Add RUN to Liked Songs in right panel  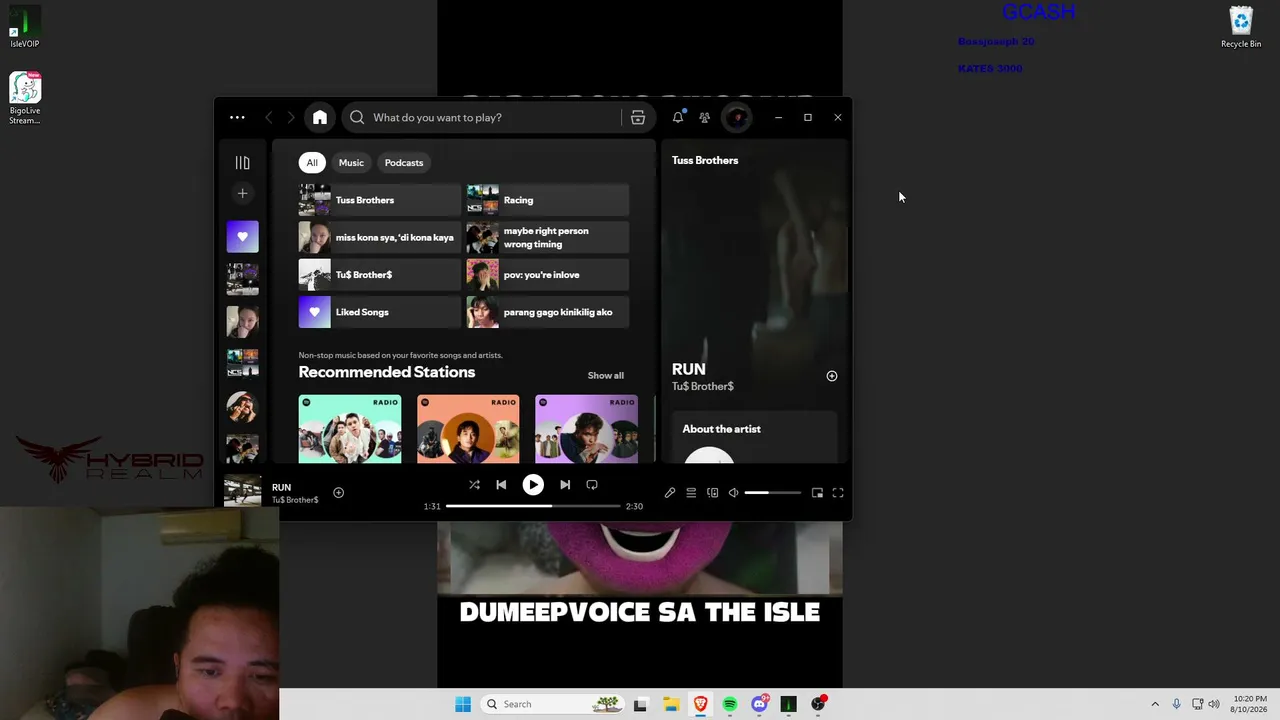(x=832, y=376)
